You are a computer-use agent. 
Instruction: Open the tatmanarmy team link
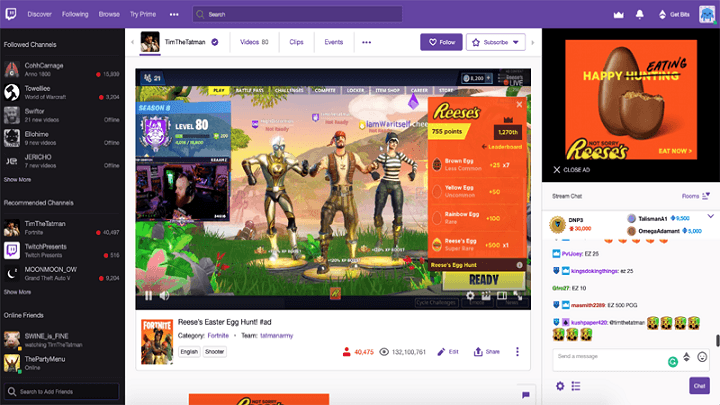276,336
